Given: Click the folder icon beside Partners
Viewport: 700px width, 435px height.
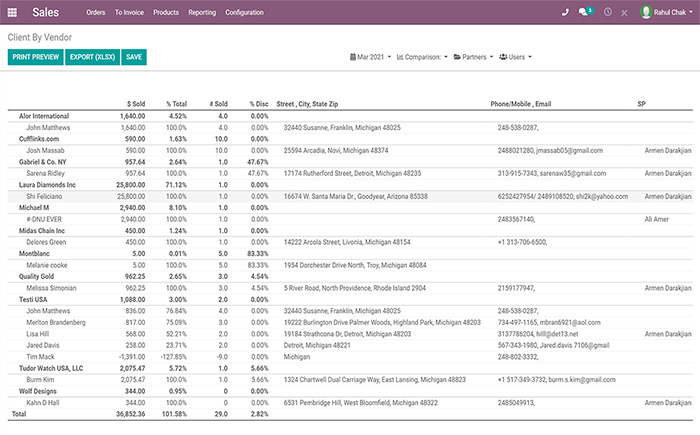Looking at the screenshot, I should coord(457,57).
